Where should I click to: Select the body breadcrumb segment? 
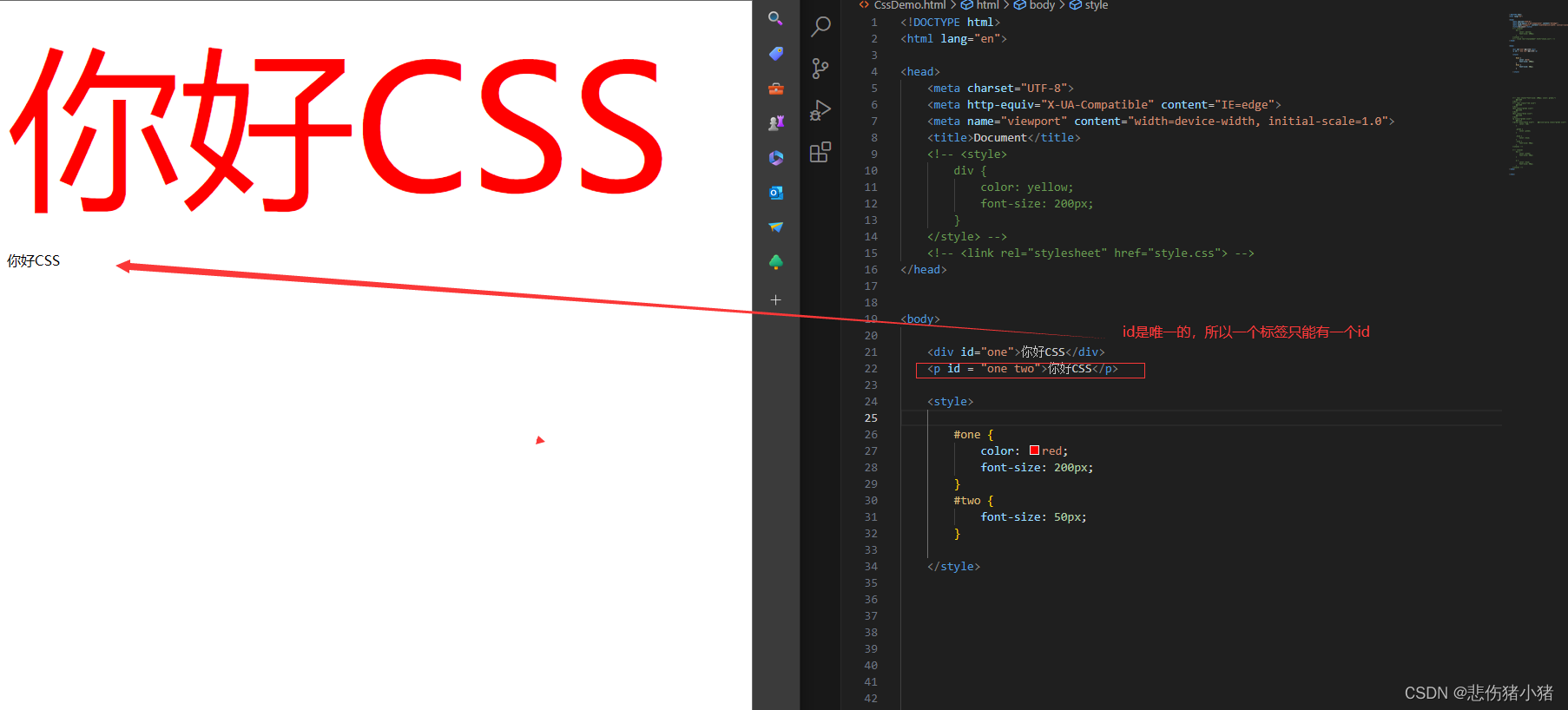(1035, 5)
